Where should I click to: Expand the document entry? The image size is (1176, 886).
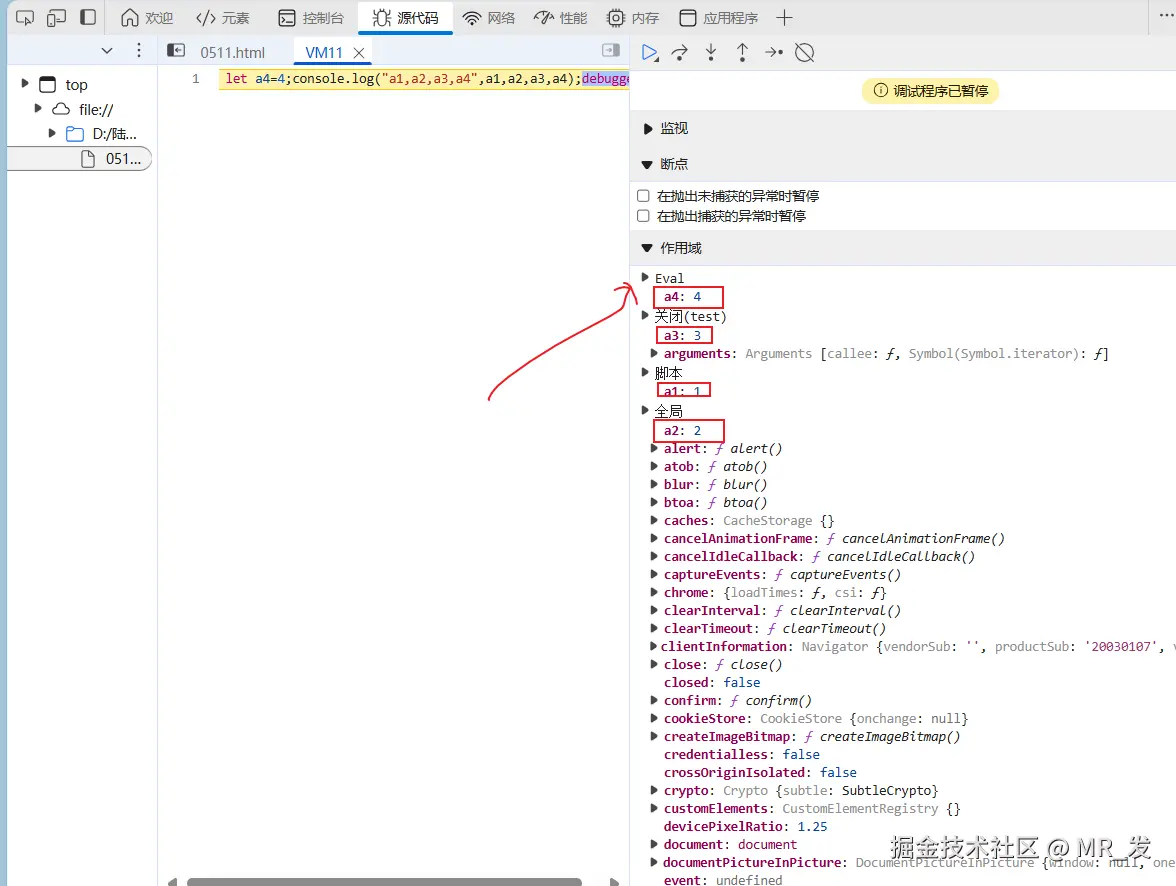tap(654, 845)
